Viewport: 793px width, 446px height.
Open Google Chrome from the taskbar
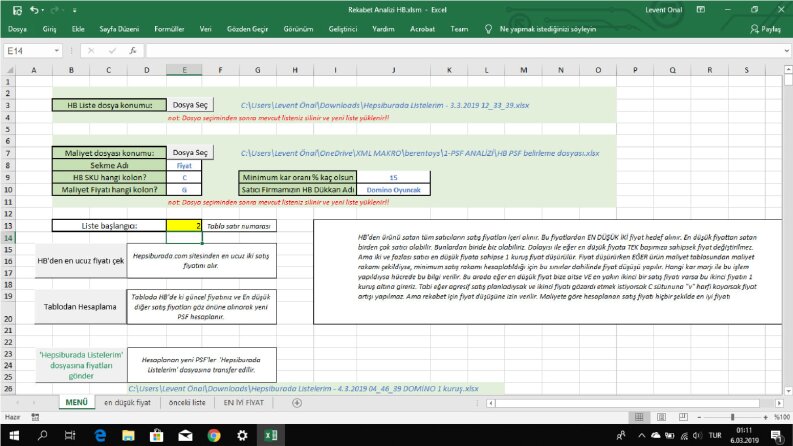[x=214, y=435]
